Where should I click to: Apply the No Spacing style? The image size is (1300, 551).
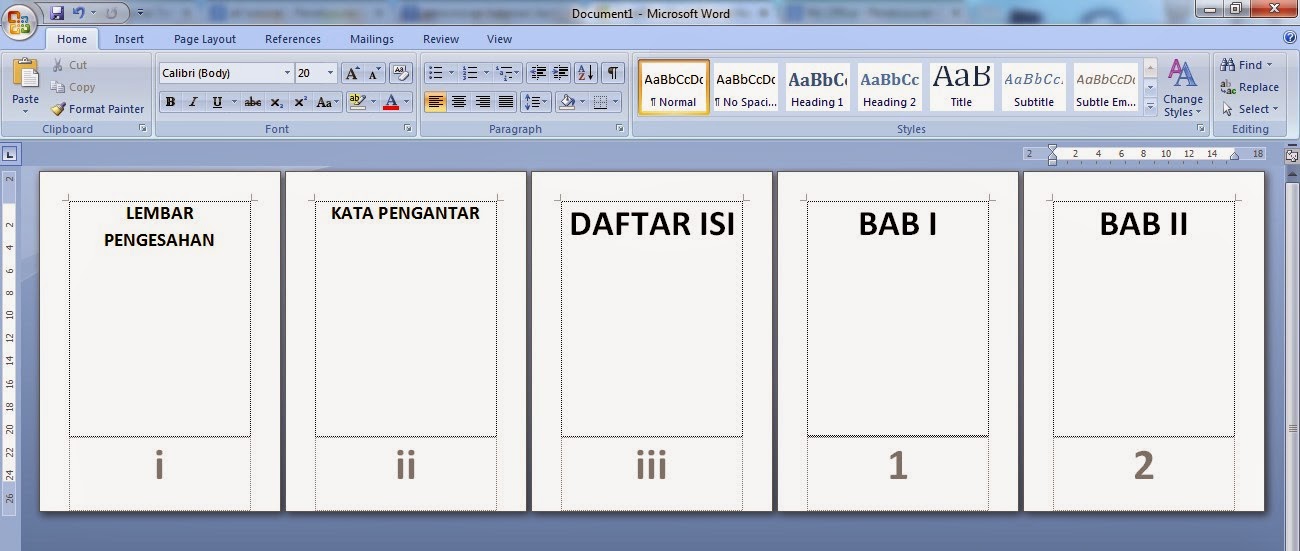tap(746, 87)
